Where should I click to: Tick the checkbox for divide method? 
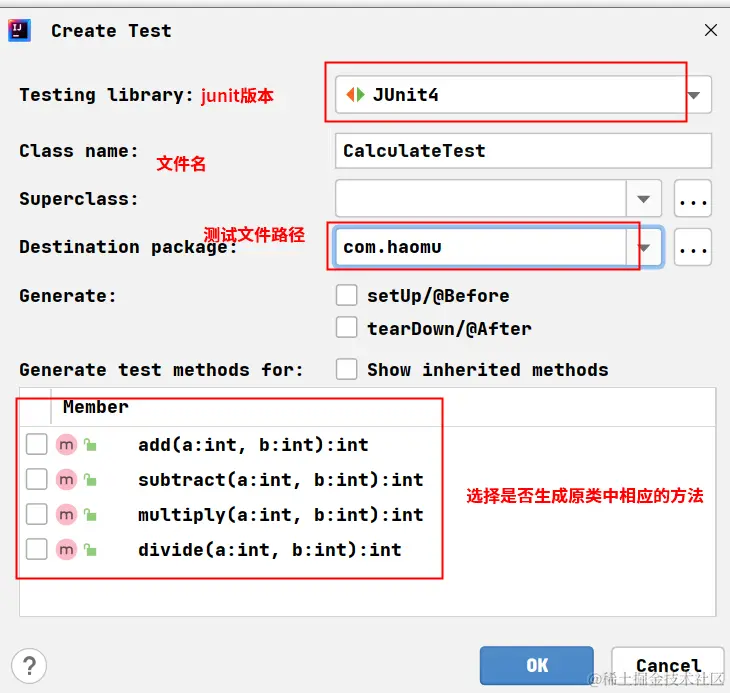pos(36,549)
